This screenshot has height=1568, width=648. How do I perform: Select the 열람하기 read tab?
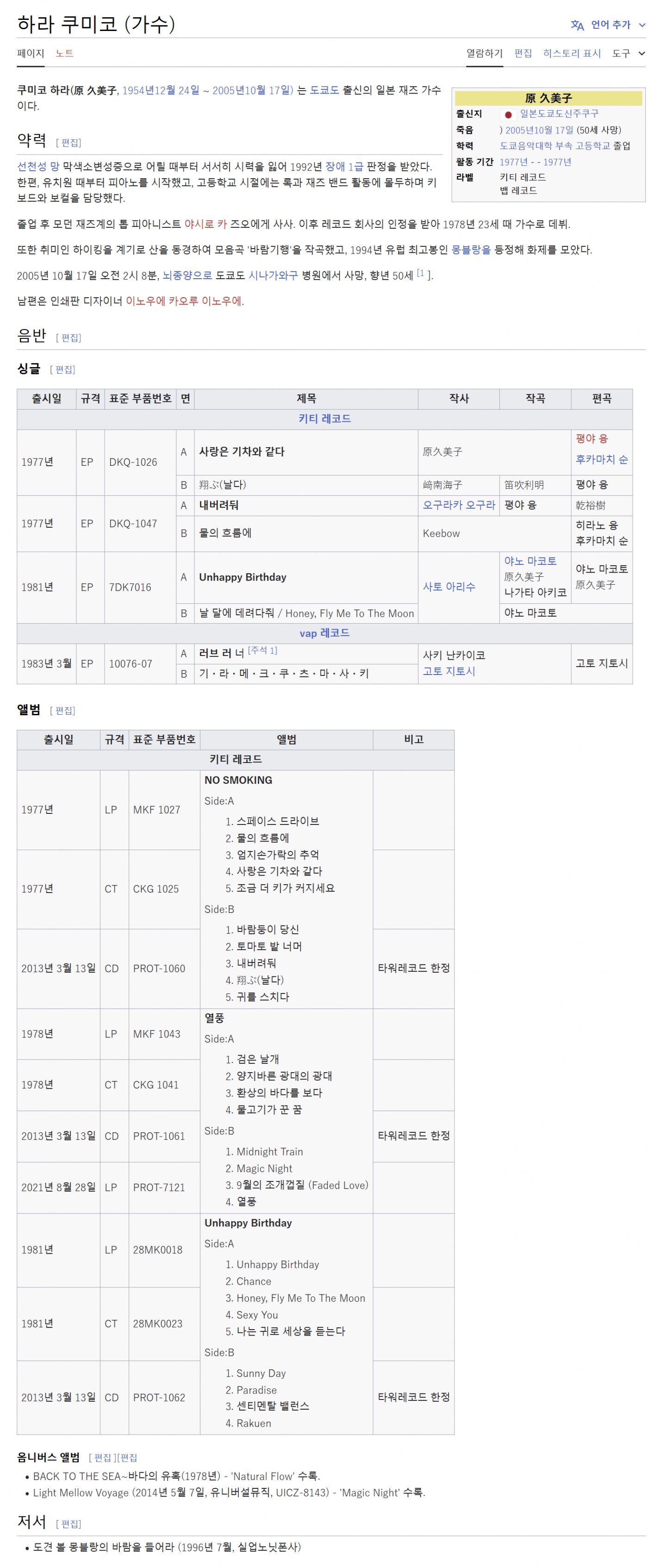[x=484, y=54]
